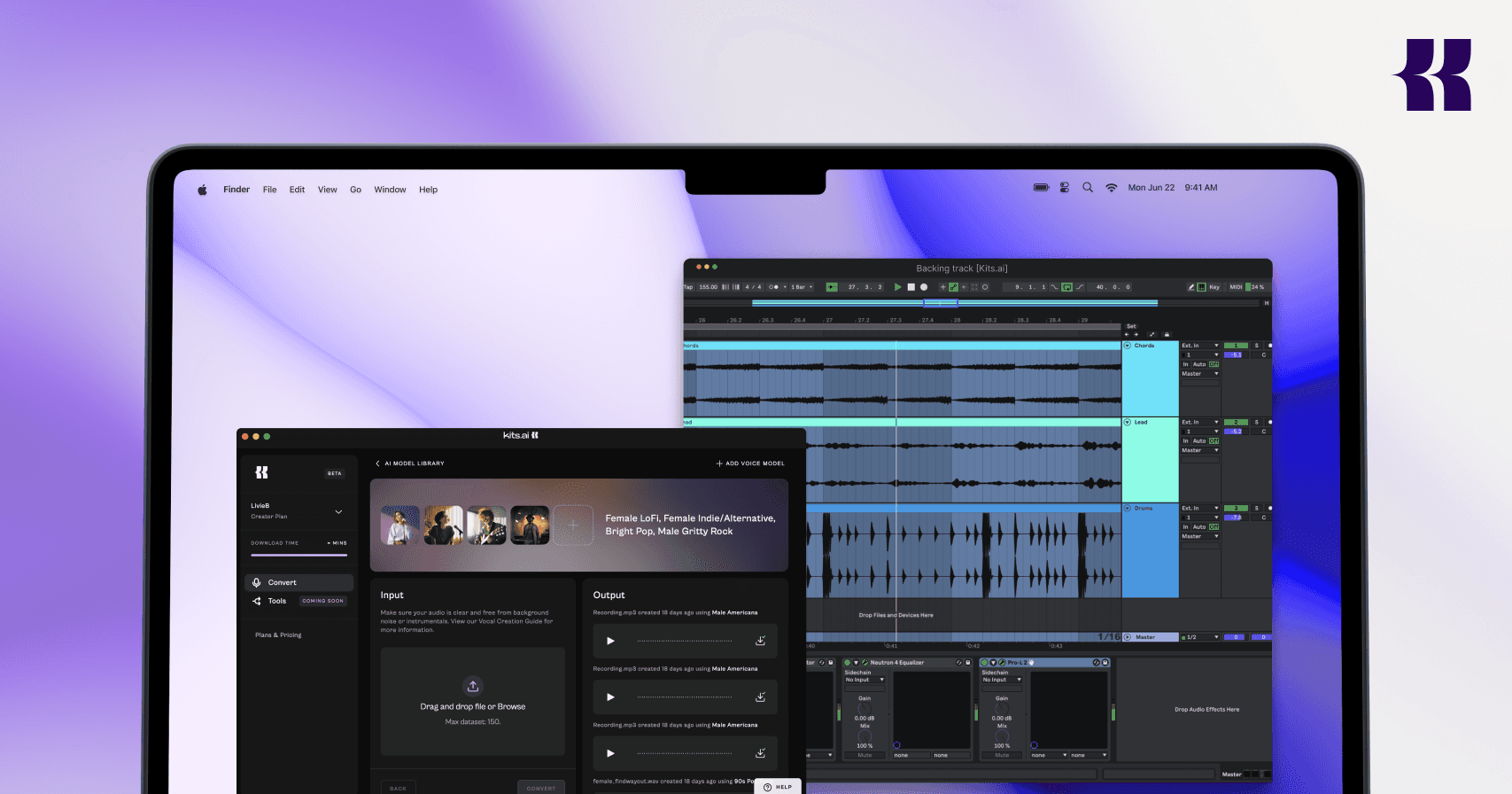Open the Master track 1/2 output dropdown
This screenshot has width=1512, height=794.
[x=1201, y=637]
